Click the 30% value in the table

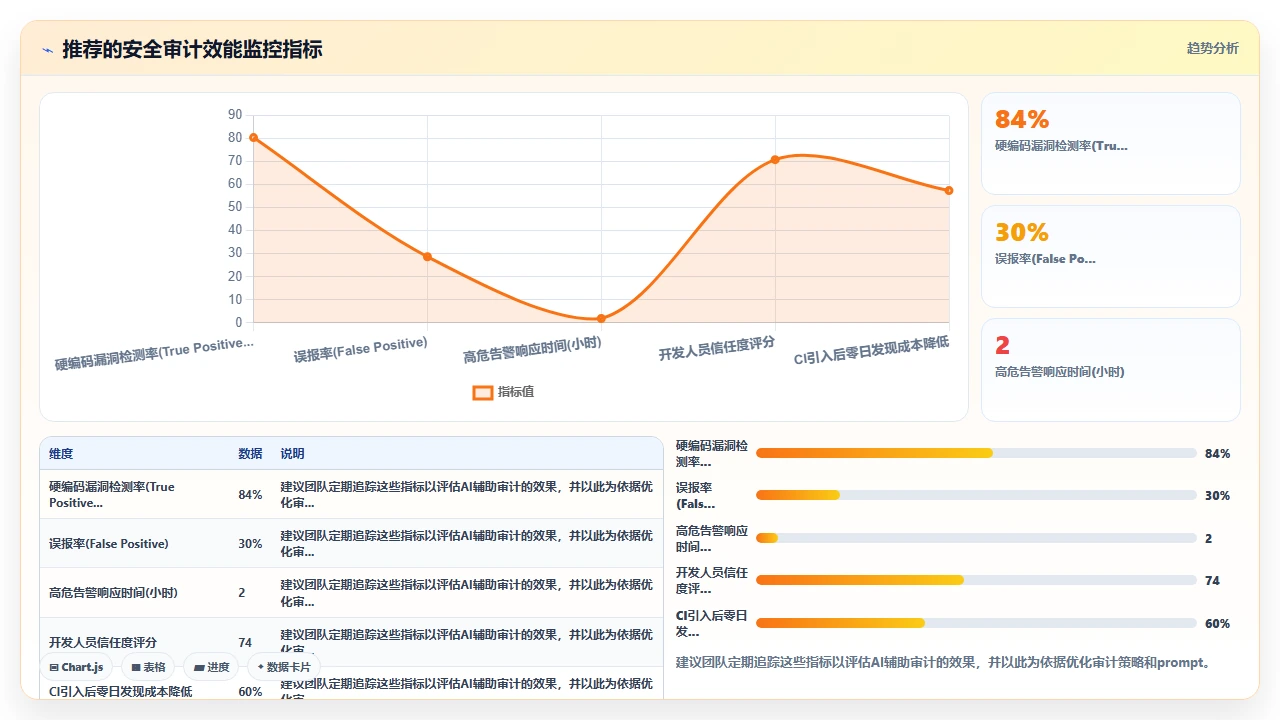[250, 544]
